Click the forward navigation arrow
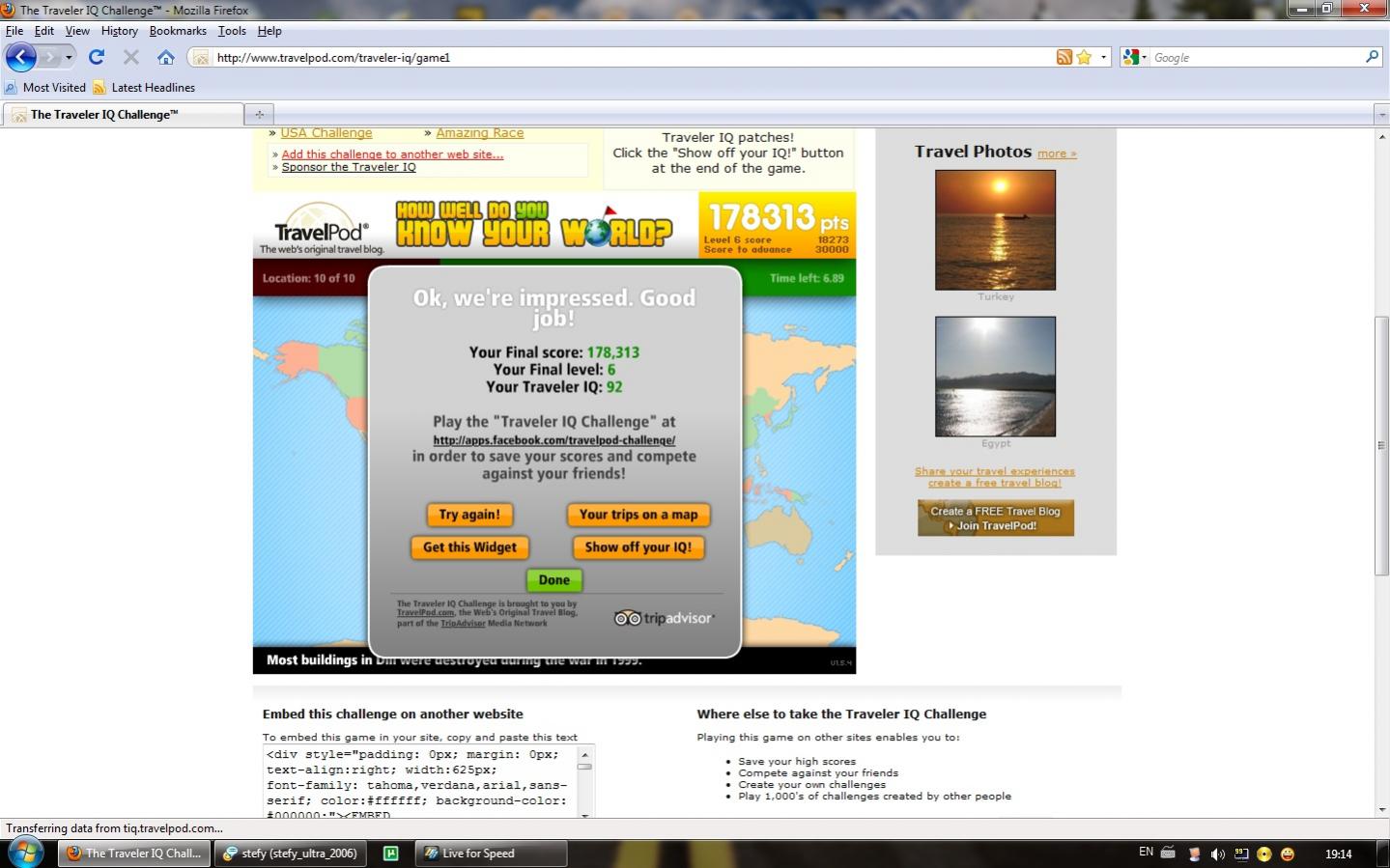 [49, 58]
